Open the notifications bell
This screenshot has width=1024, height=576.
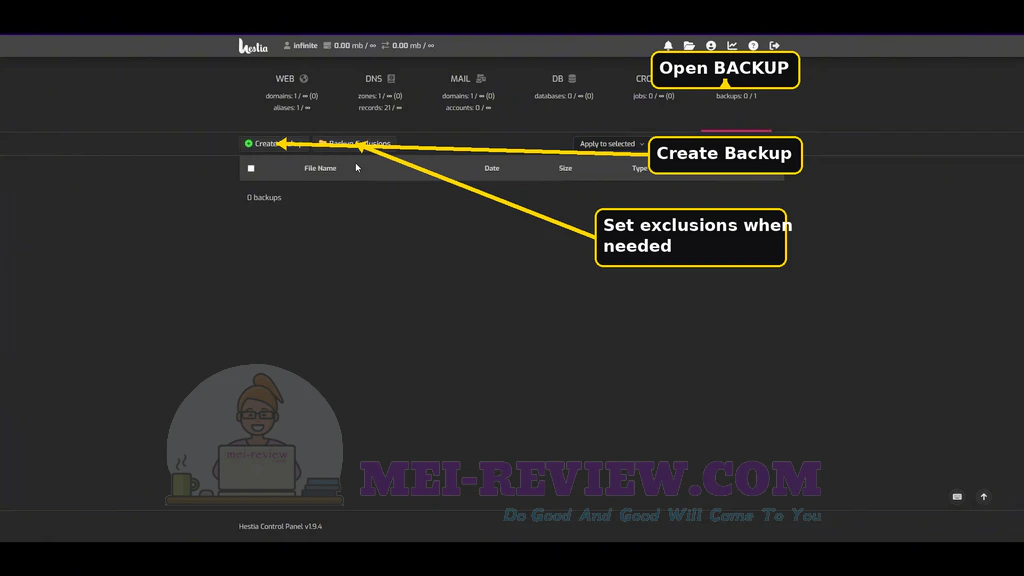(x=668, y=46)
